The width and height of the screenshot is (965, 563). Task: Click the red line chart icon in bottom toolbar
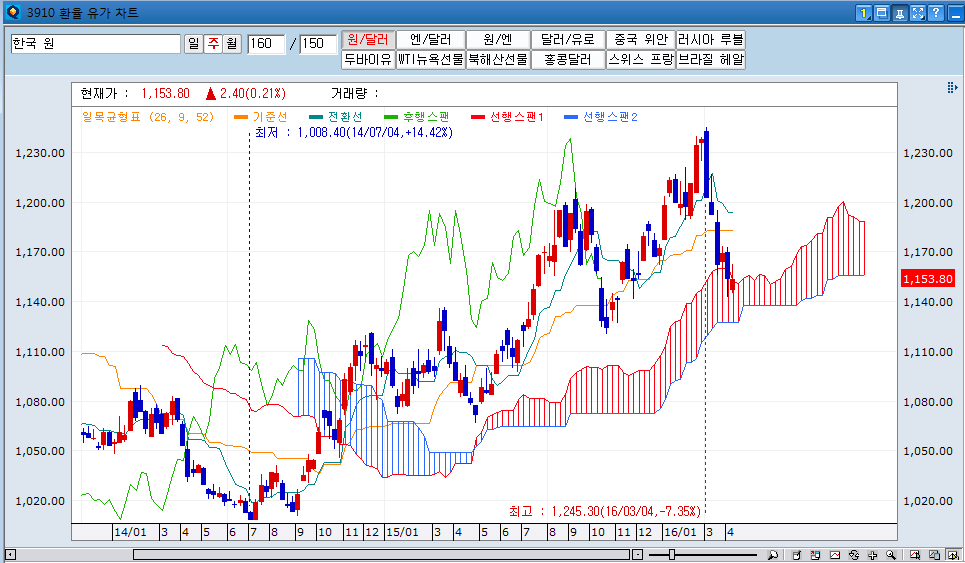[834, 554]
